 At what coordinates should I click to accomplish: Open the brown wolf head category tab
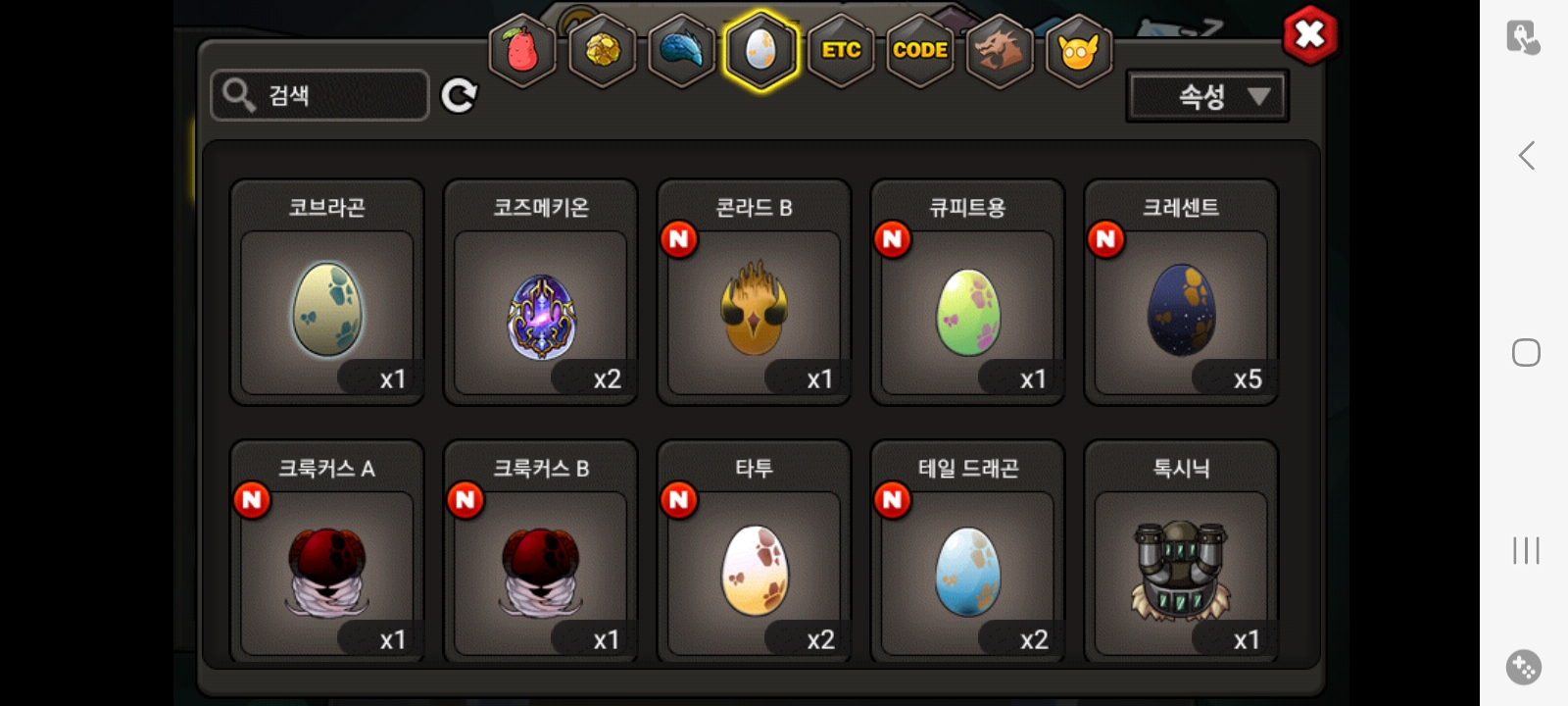coord(999,50)
